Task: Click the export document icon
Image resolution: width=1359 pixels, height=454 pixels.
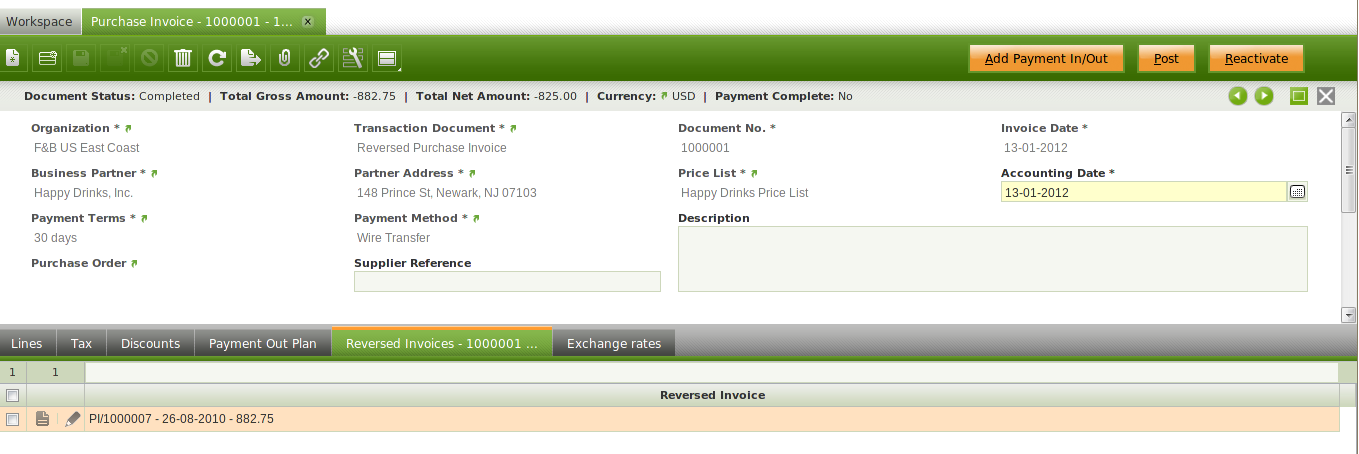Action: coord(250,59)
